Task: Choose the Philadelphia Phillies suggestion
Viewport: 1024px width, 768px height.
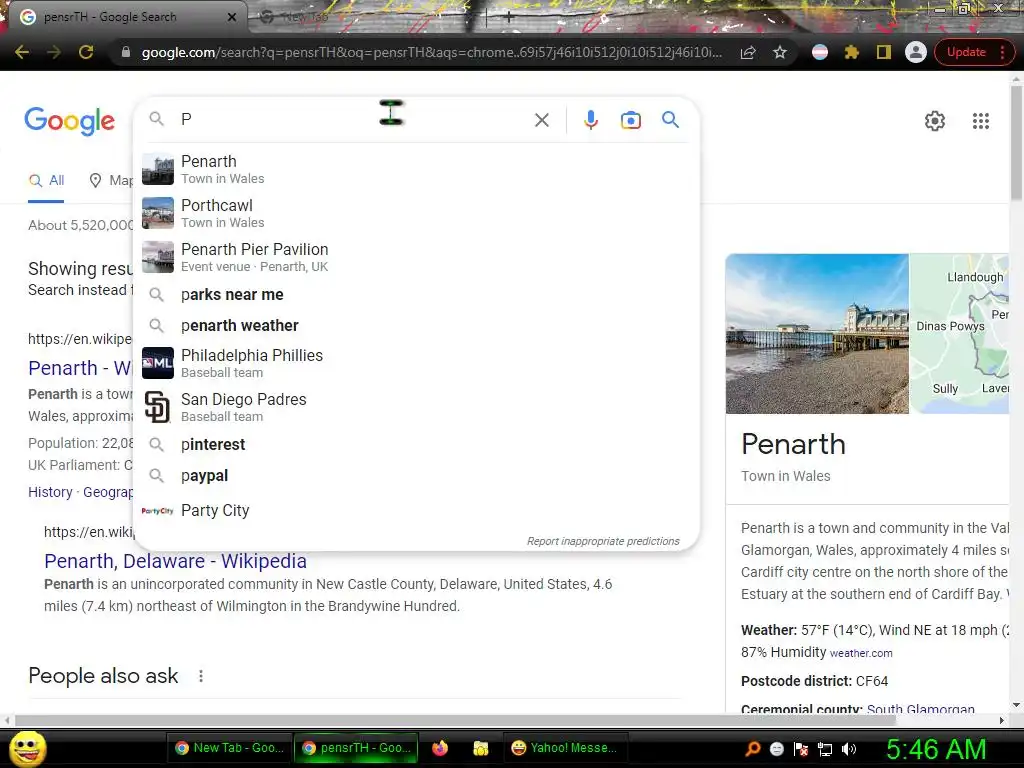Action: (x=416, y=363)
